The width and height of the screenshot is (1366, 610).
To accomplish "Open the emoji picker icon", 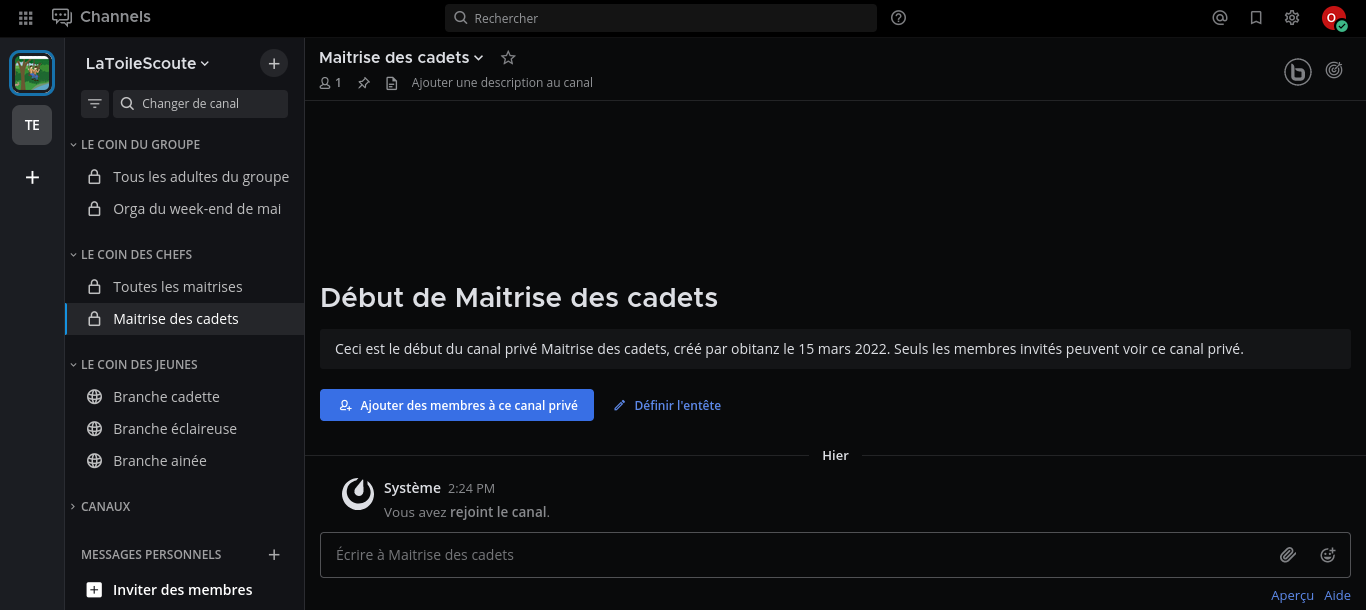I will pos(1328,555).
